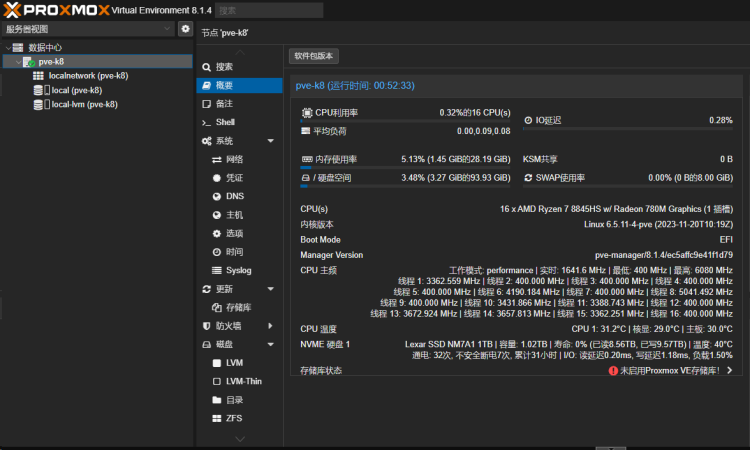Open the gear settings next to server view
This screenshot has height=450, width=750.
click(186, 29)
